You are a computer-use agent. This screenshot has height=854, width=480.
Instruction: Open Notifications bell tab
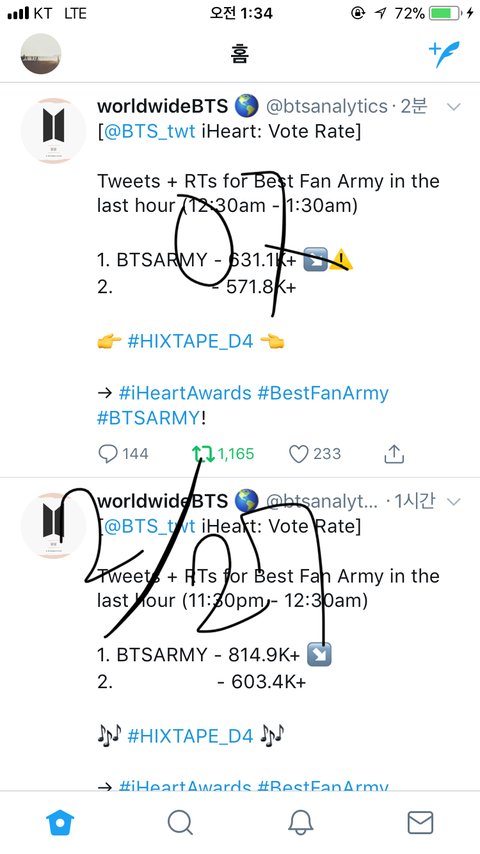[300, 822]
